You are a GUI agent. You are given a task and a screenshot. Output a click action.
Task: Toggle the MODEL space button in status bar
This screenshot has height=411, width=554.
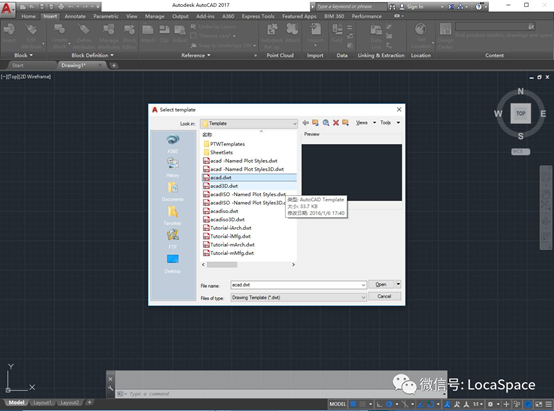pos(337,404)
